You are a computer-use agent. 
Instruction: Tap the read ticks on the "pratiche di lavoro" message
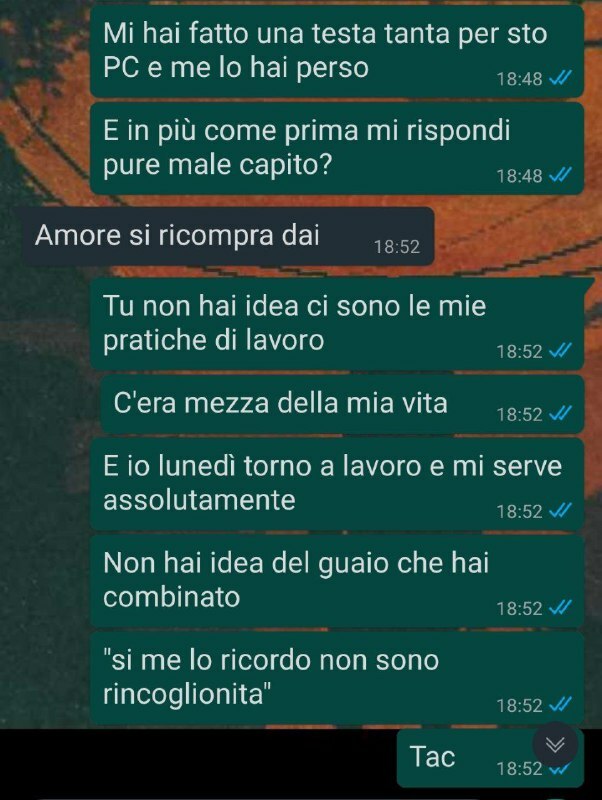click(x=560, y=351)
